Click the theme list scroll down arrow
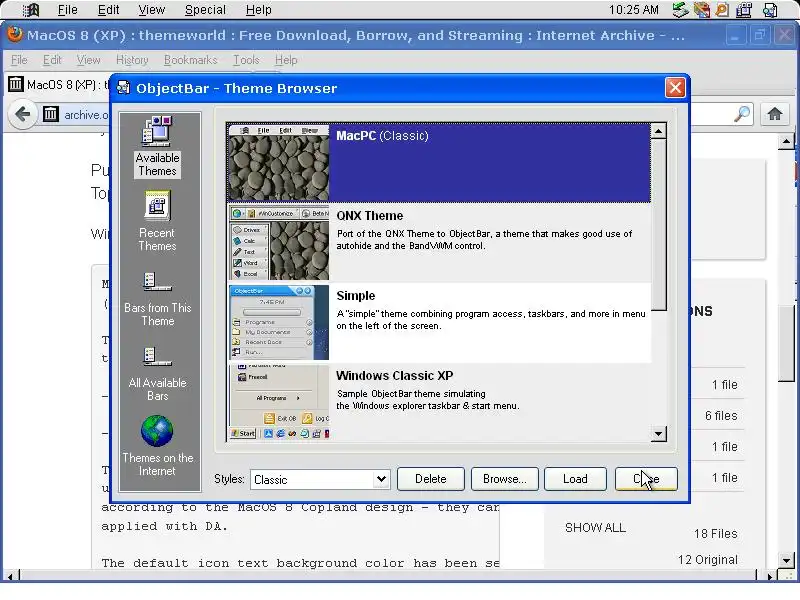800x600 pixels. point(658,434)
